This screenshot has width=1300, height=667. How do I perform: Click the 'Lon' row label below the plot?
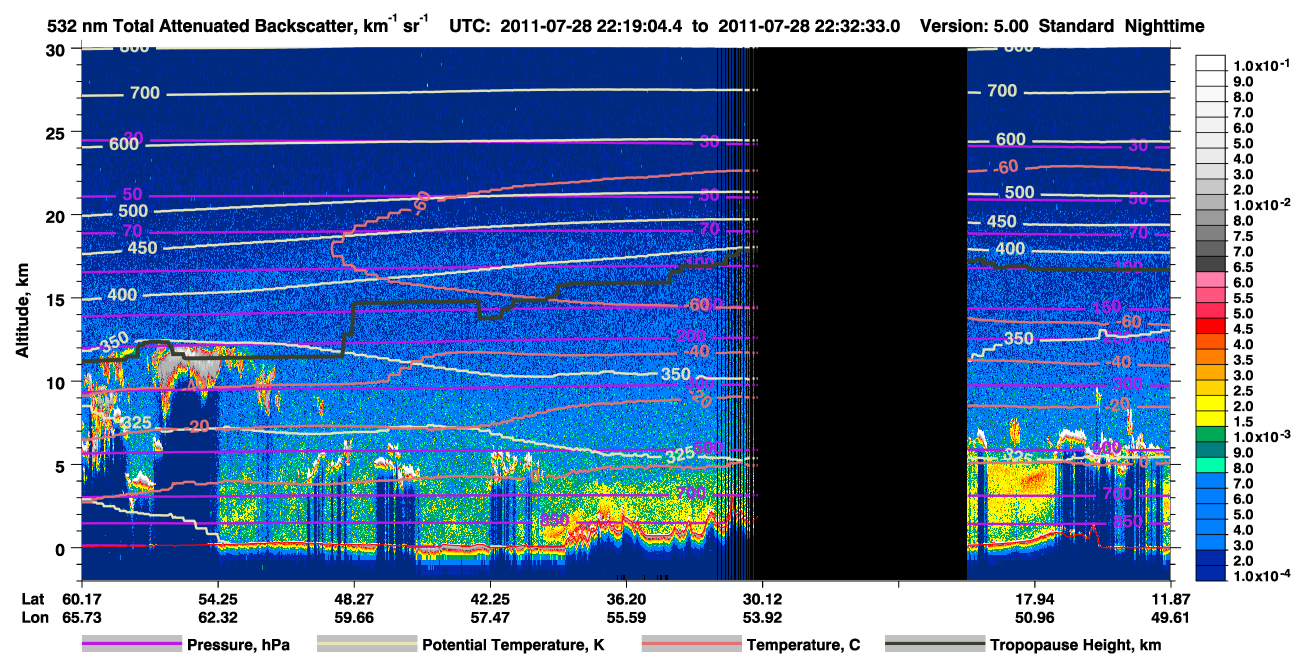(x=33, y=617)
